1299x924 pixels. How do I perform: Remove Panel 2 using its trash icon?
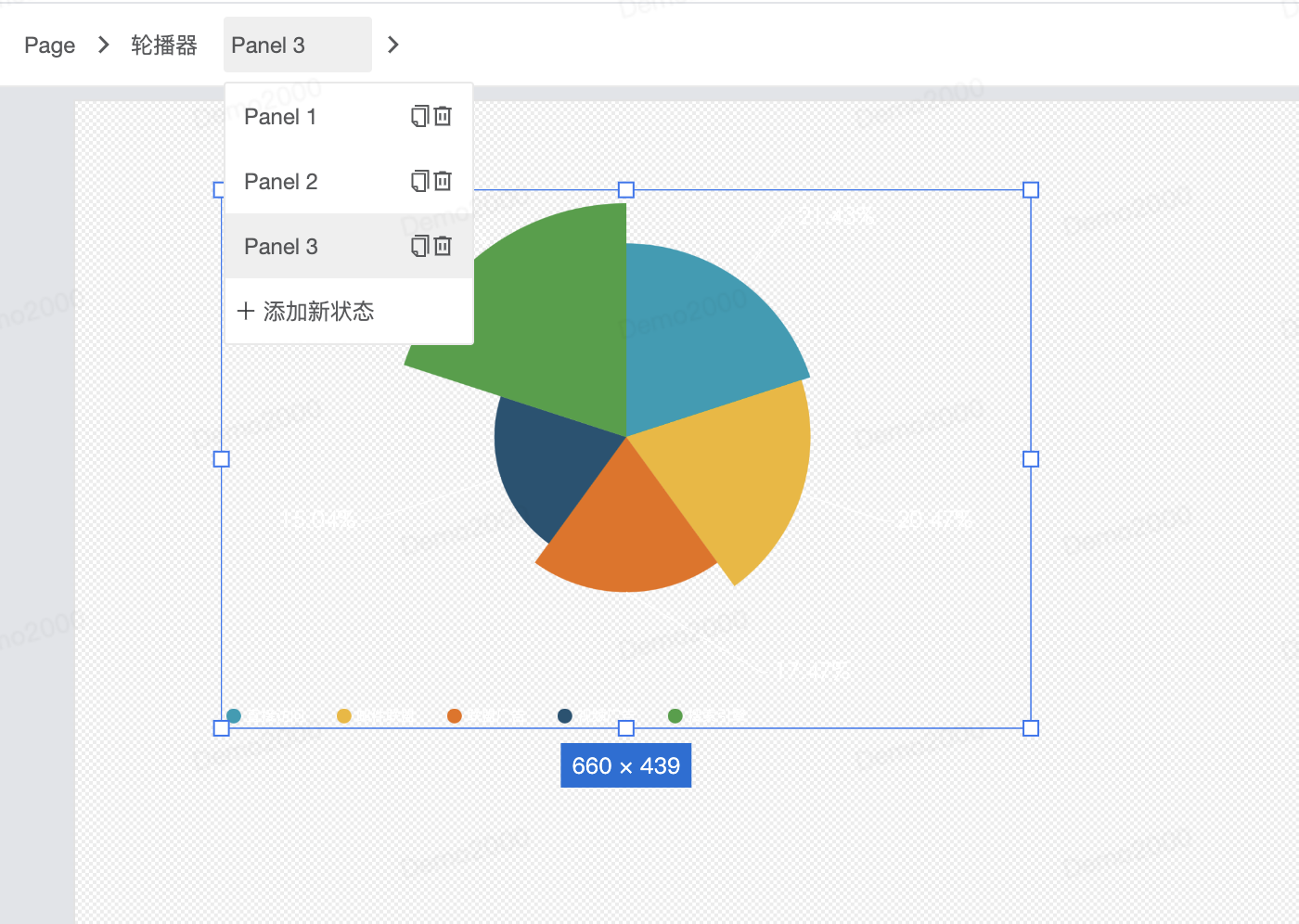click(x=443, y=181)
